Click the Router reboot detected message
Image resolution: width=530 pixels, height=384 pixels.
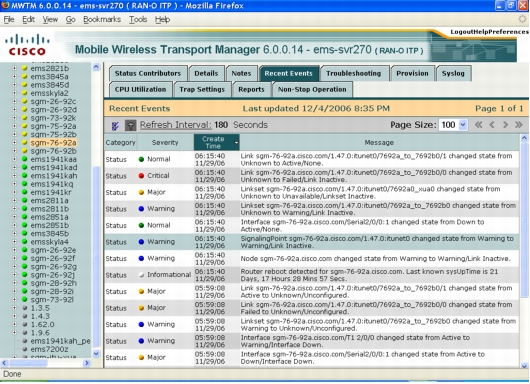[x=369, y=275]
